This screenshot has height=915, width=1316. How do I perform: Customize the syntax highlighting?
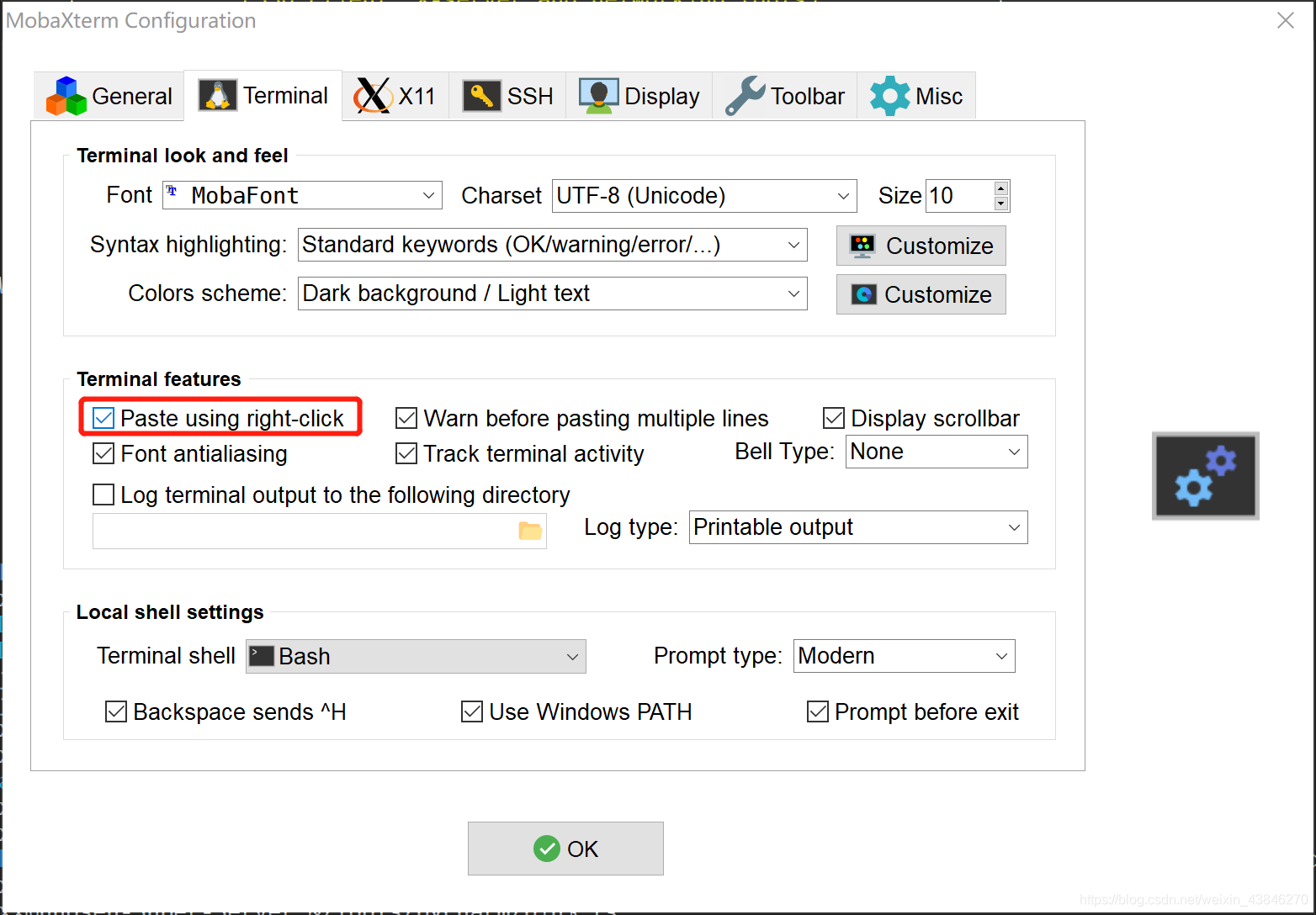click(921, 246)
